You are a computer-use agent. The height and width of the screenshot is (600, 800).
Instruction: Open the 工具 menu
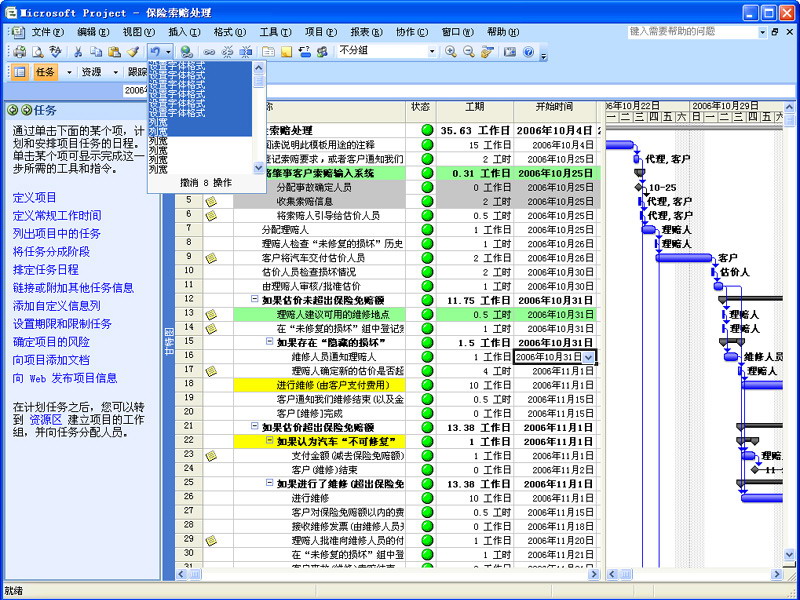coord(275,32)
